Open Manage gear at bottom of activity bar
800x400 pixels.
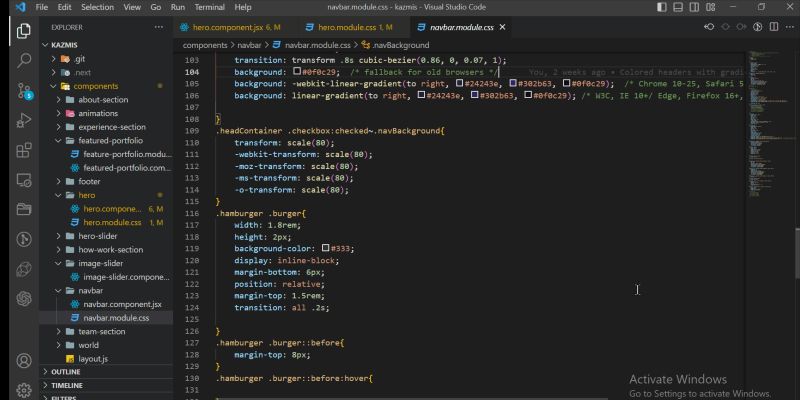23,390
